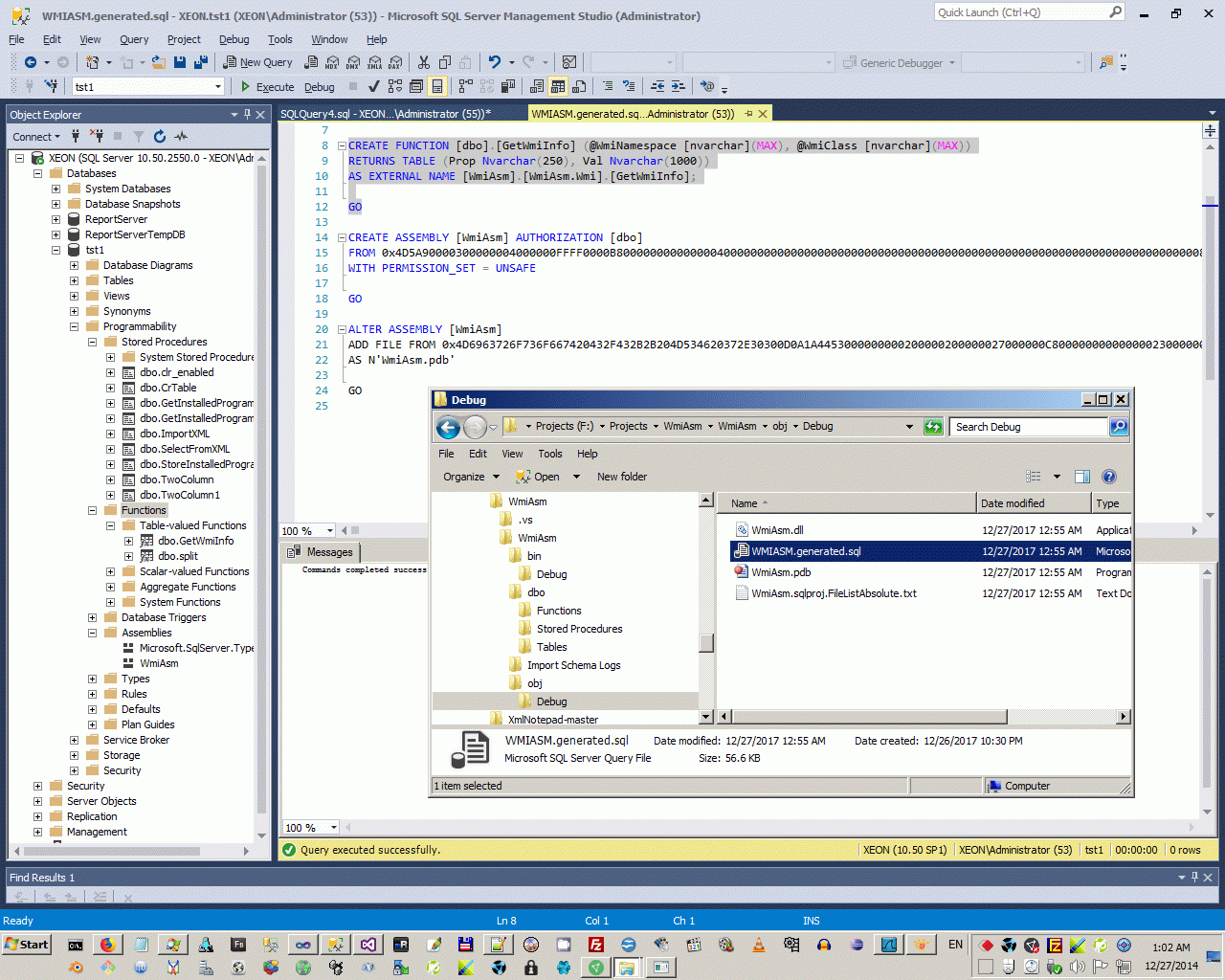The height and width of the screenshot is (980, 1225).
Task: Click Connect dropdown in Object Explorer
Action: (36, 136)
